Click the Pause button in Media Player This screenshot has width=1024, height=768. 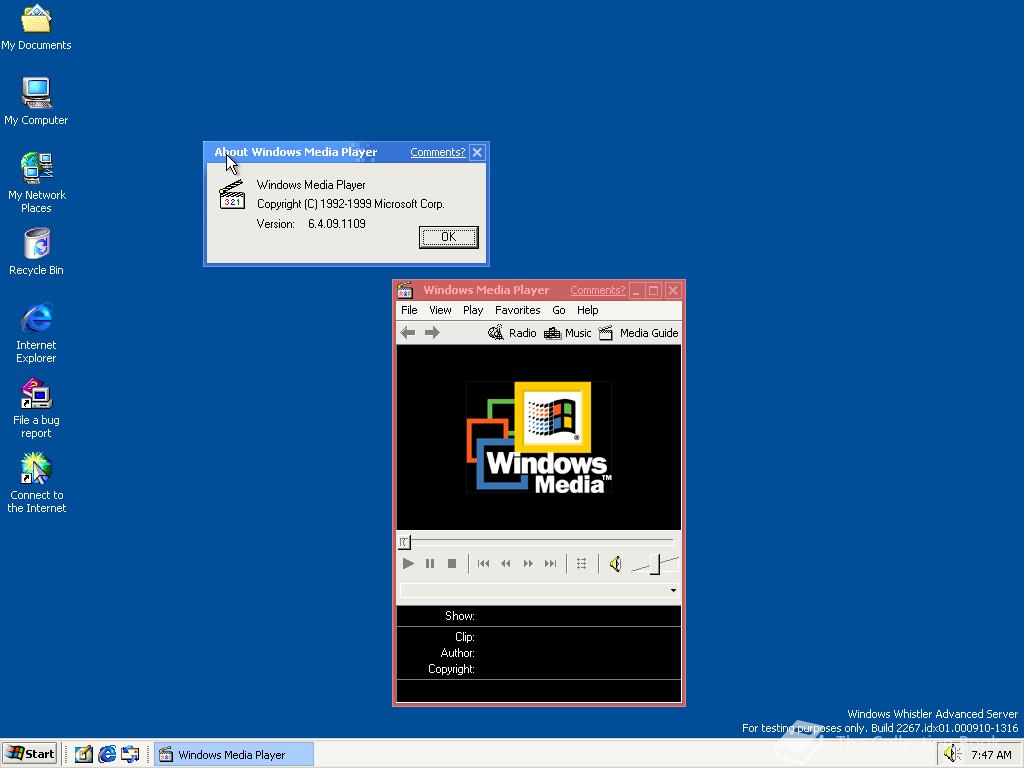coord(430,564)
